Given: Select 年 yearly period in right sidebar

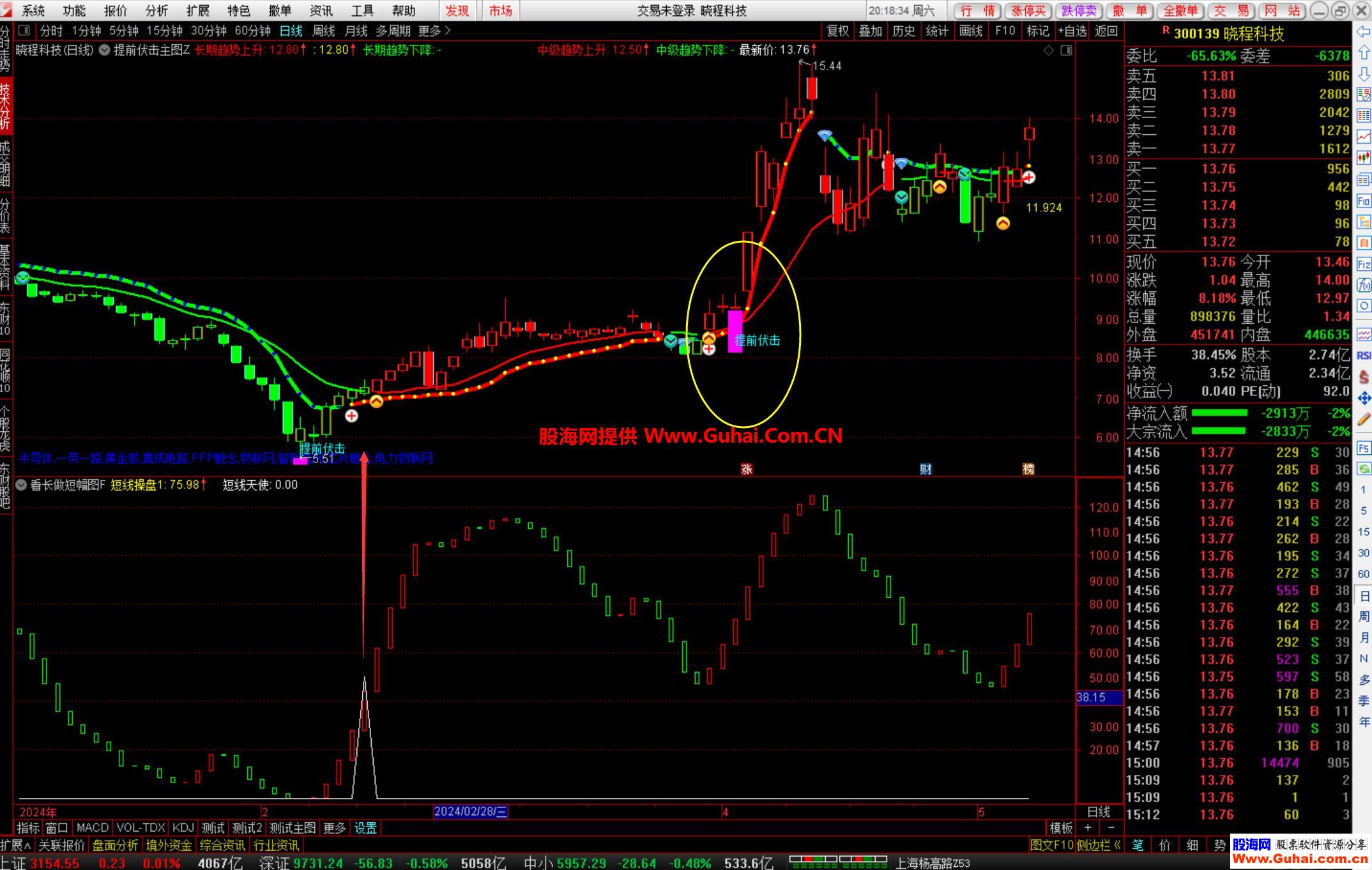Looking at the screenshot, I should point(1364,722).
